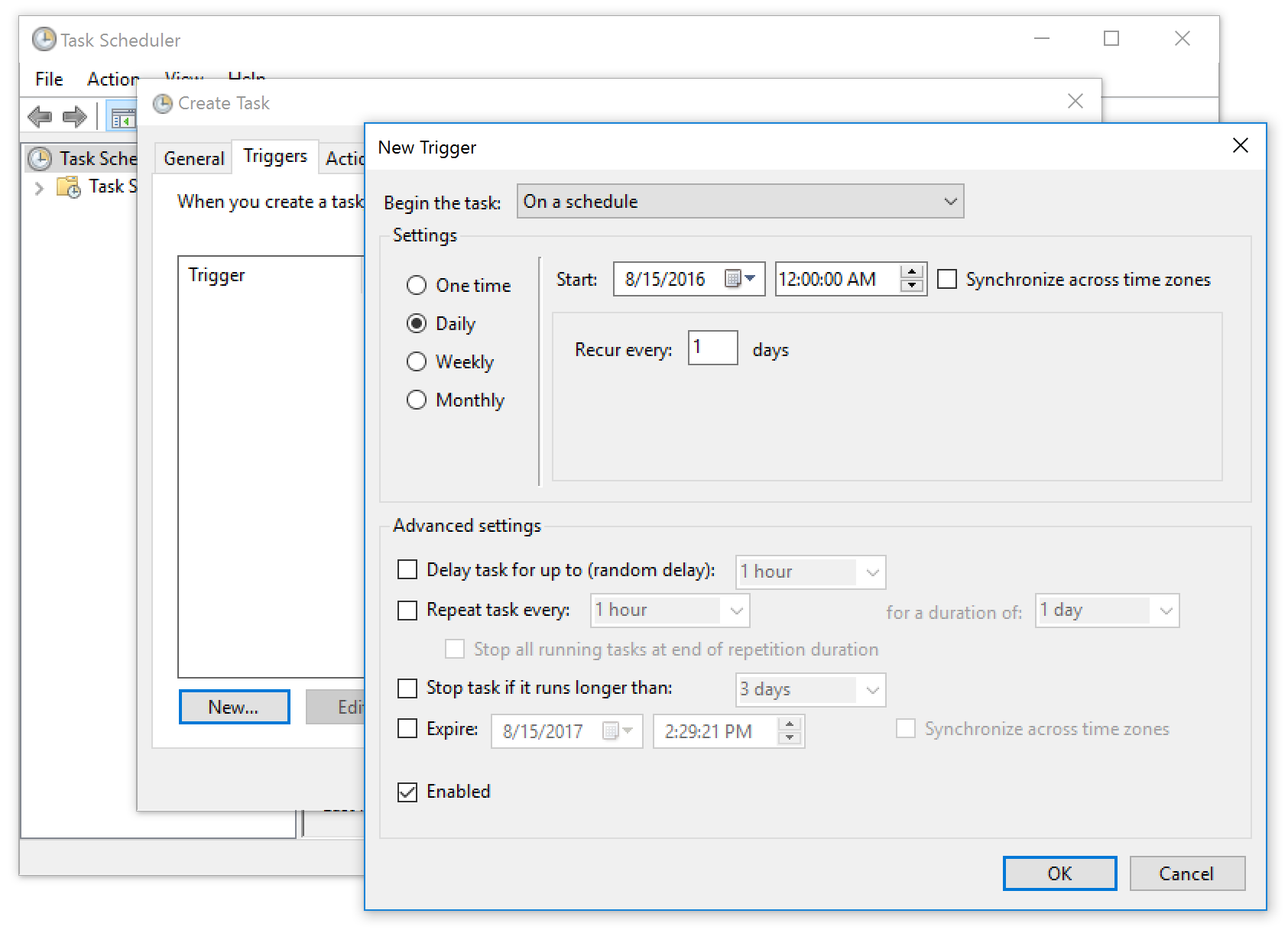
Task: Enable the Expire checkbox
Action: point(407,729)
